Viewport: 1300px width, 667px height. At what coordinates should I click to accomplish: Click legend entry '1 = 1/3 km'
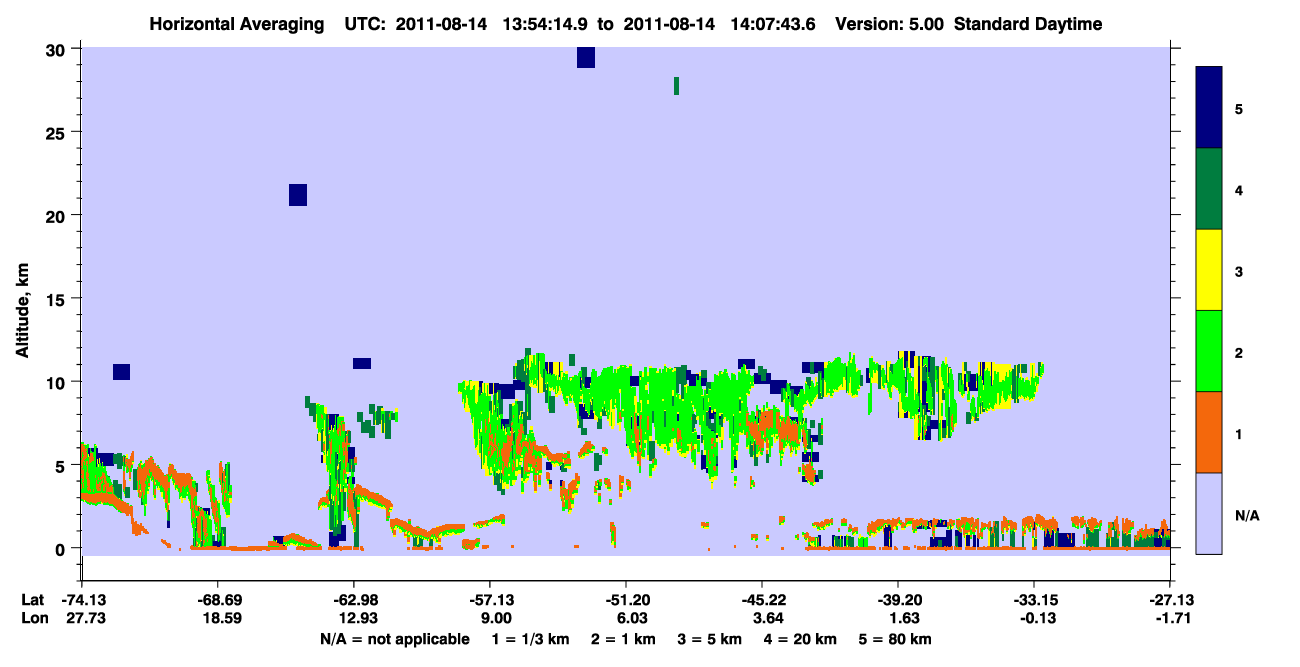click(x=531, y=639)
